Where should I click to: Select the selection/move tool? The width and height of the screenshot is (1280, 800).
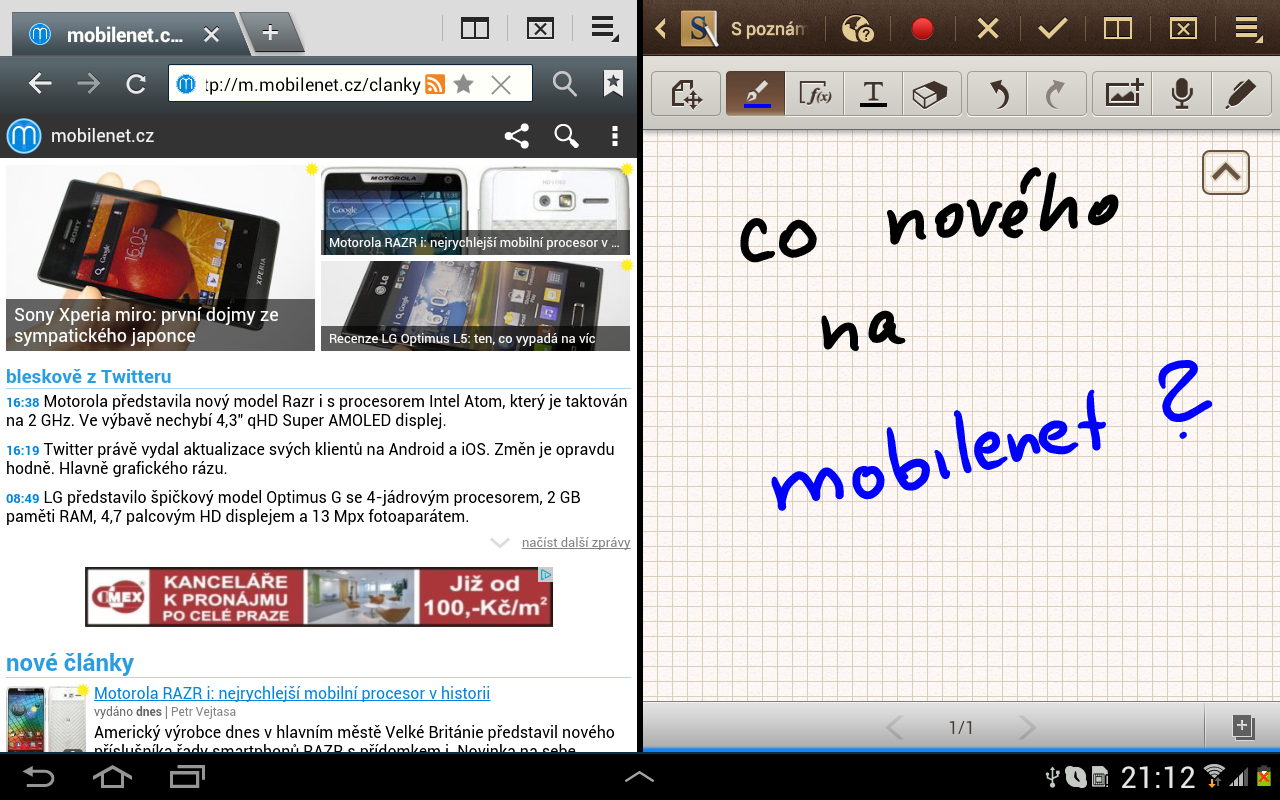pos(685,93)
